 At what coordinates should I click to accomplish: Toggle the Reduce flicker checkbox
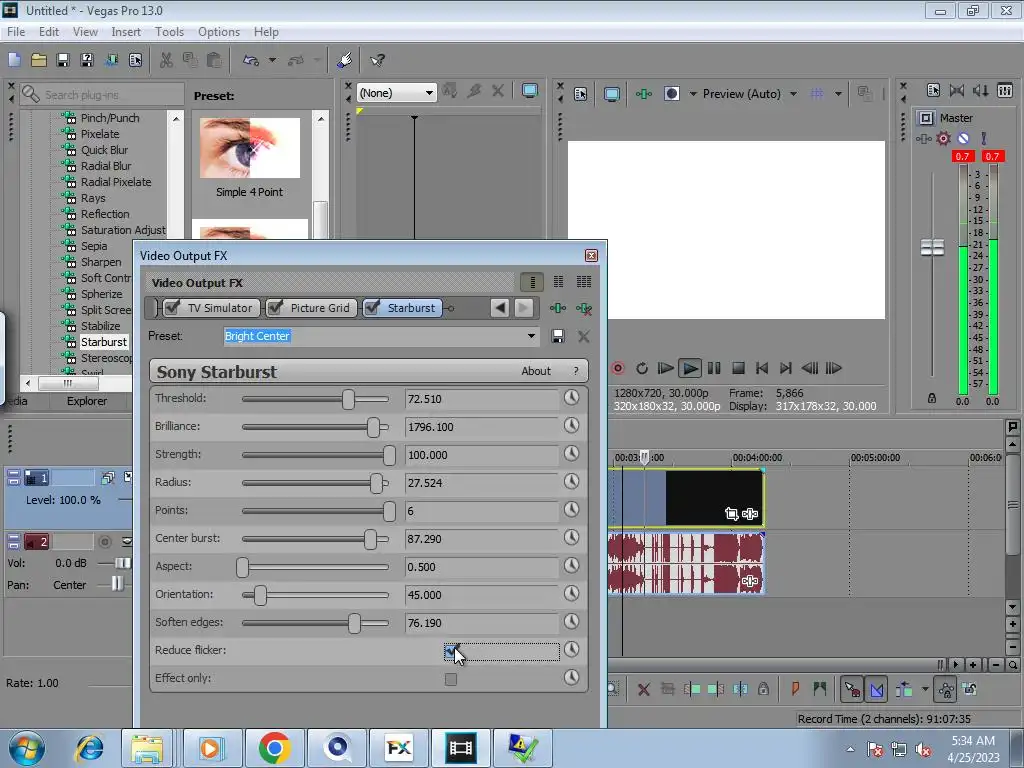pos(451,650)
